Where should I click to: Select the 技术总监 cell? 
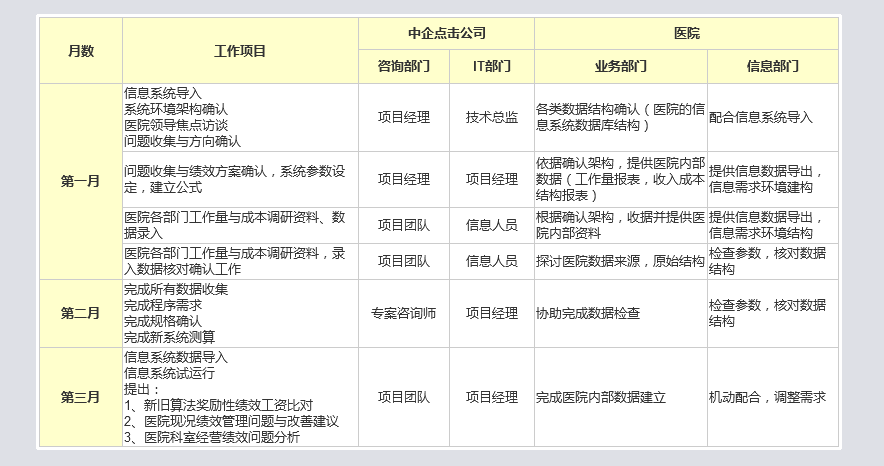pyautogui.click(x=492, y=117)
